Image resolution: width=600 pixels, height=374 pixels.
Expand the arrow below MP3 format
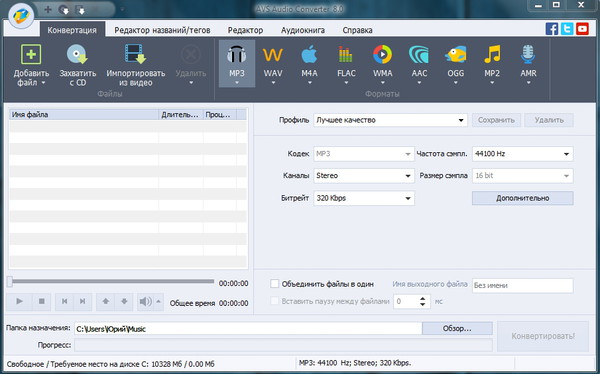click(236, 83)
